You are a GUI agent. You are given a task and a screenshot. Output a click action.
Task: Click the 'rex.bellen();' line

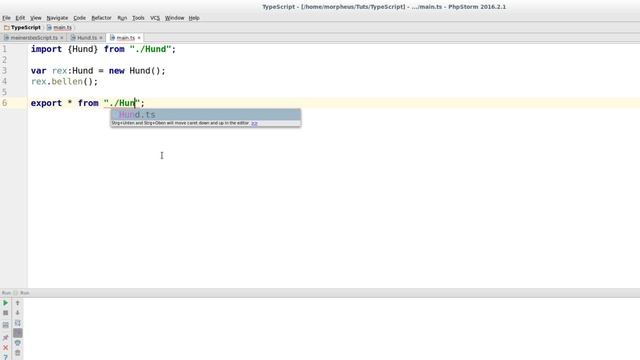[64, 82]
